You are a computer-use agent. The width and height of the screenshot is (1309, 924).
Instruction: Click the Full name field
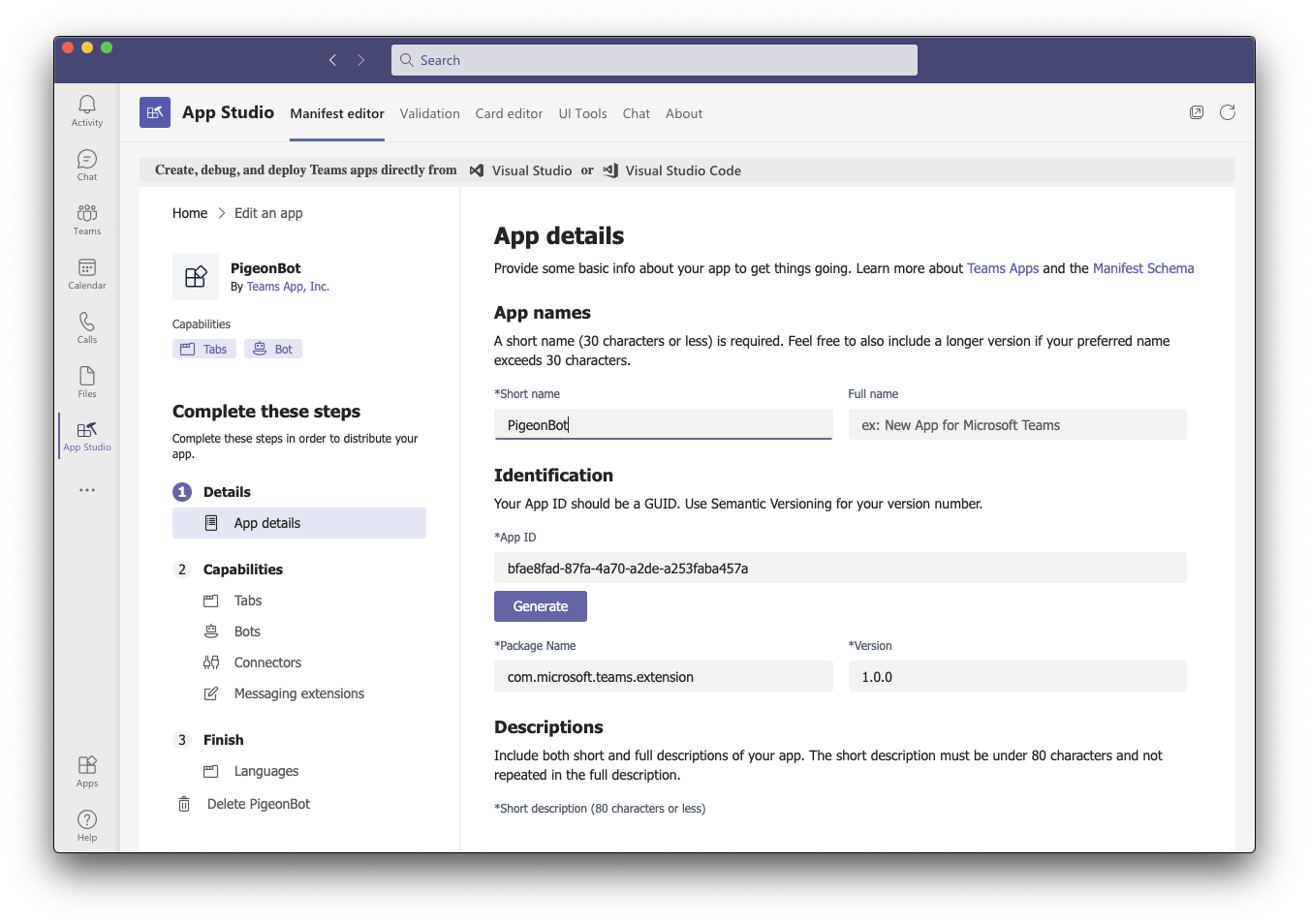1017,424
